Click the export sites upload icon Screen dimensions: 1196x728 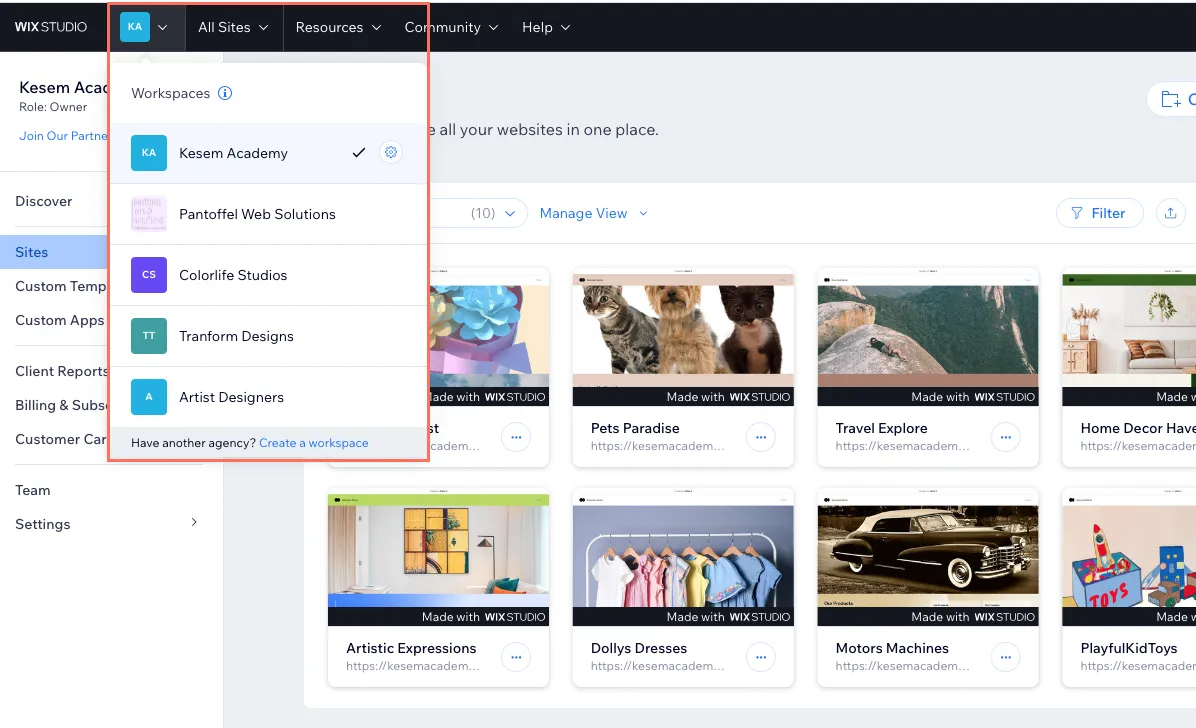pyautogui.click(x=1170, y=213)
